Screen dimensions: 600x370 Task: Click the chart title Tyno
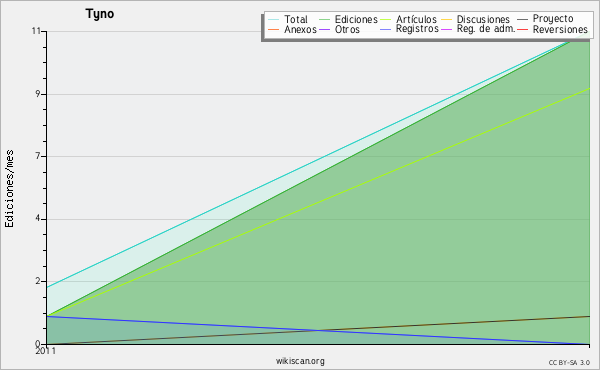[x=99, y=14]
